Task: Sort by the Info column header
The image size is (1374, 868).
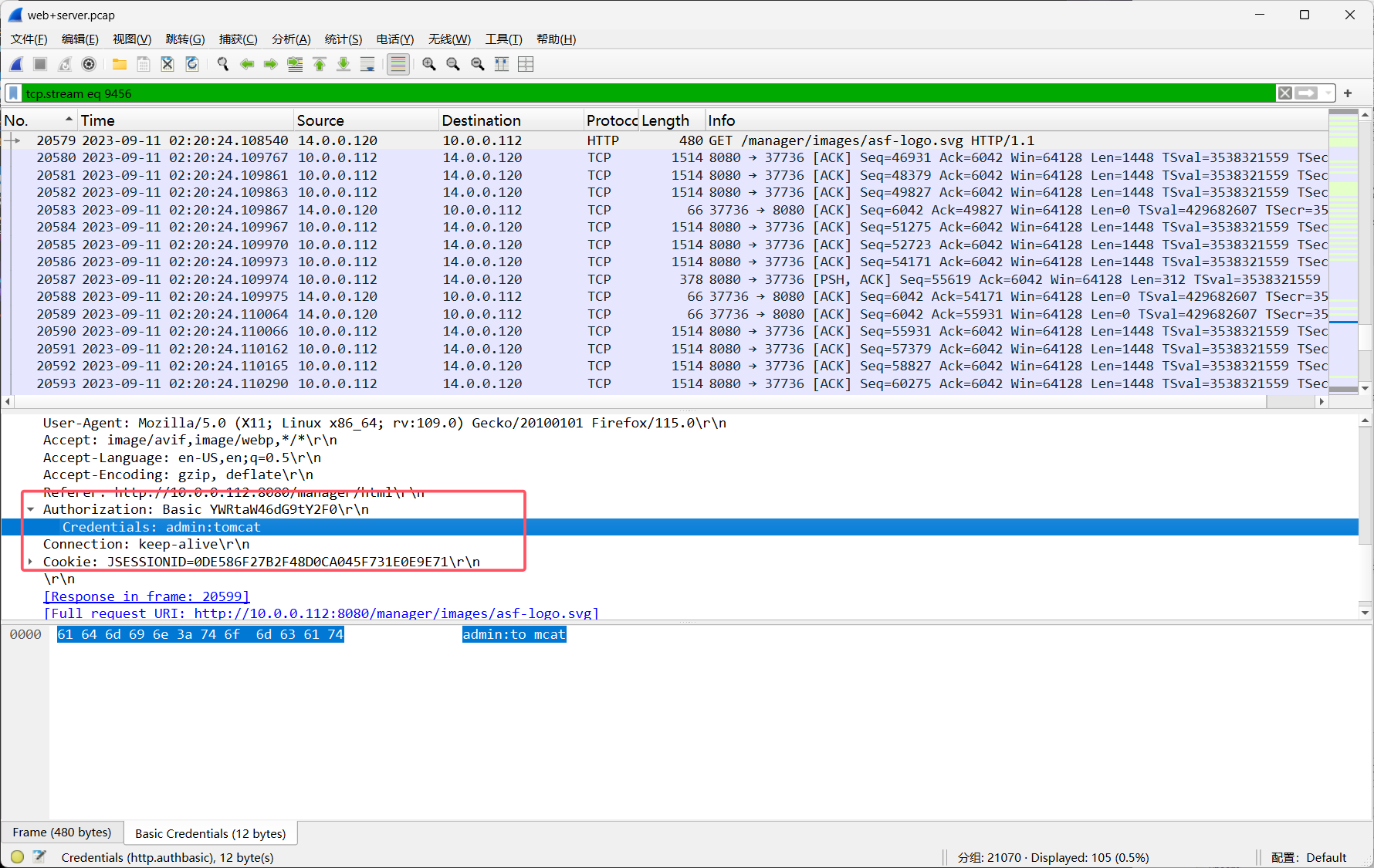Action: point(1015,120)
